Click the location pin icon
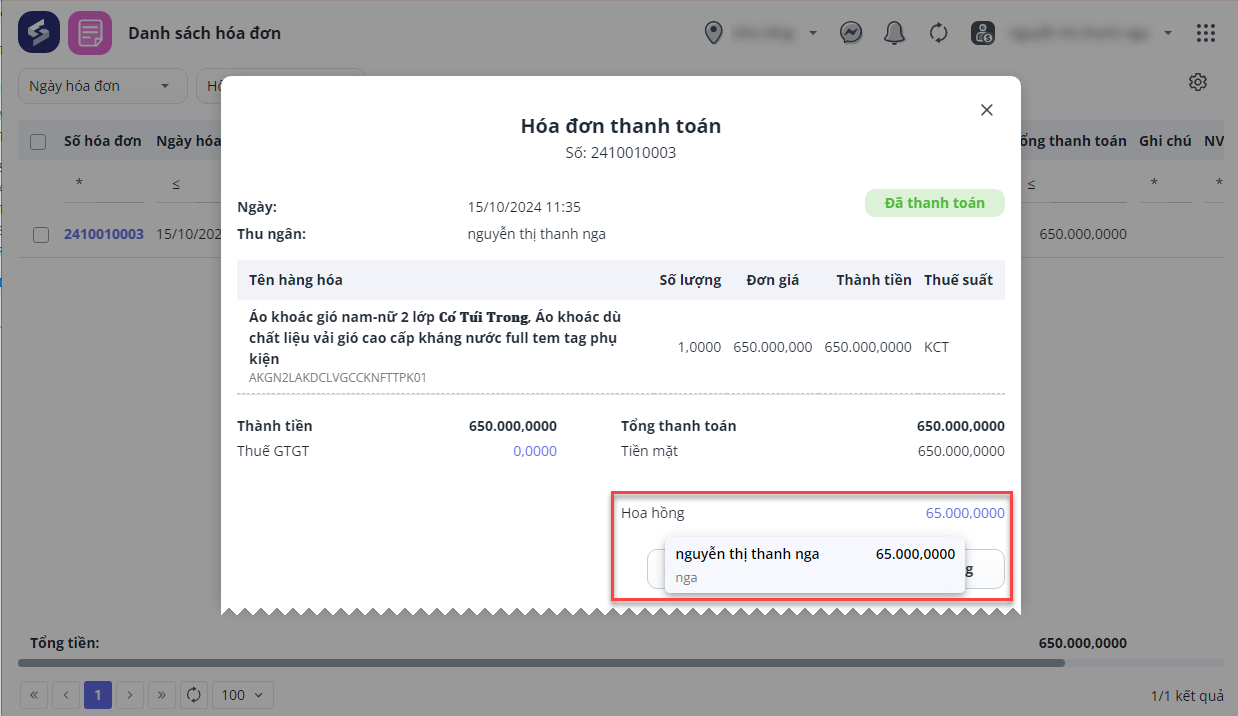 point(713,33)
